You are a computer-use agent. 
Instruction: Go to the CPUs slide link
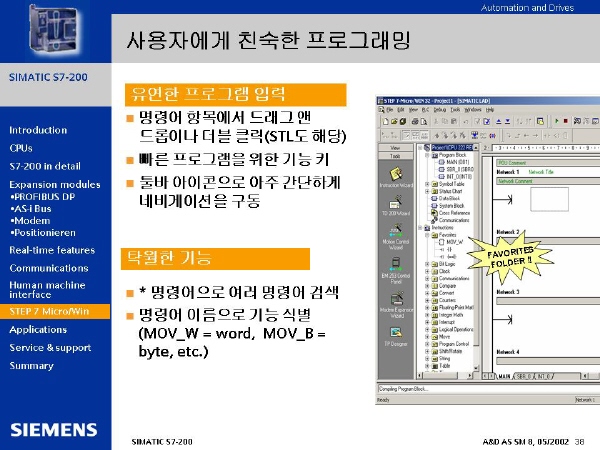pos(21,148)
